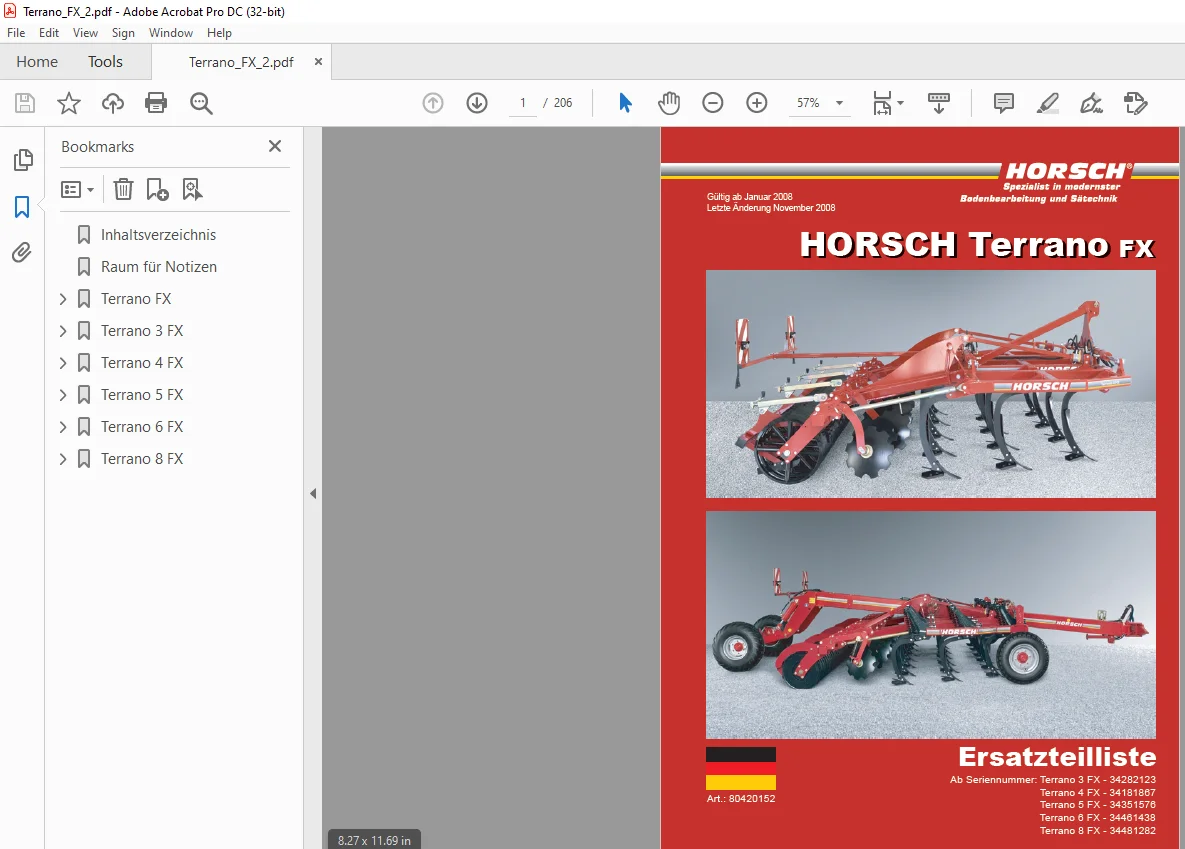Screen dimensions: 1185x849
Task: Switch to the Home tab
Action: [37, 61]
